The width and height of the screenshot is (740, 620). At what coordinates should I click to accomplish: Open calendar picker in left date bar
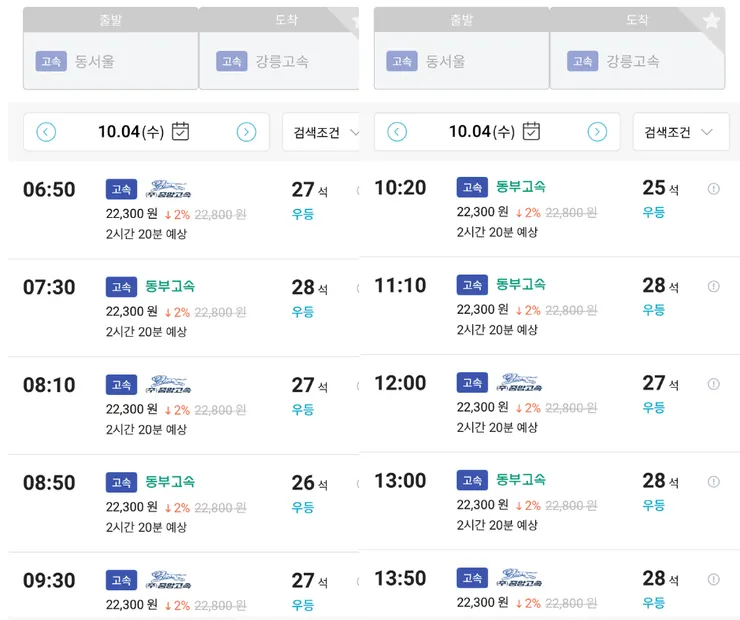181,131
